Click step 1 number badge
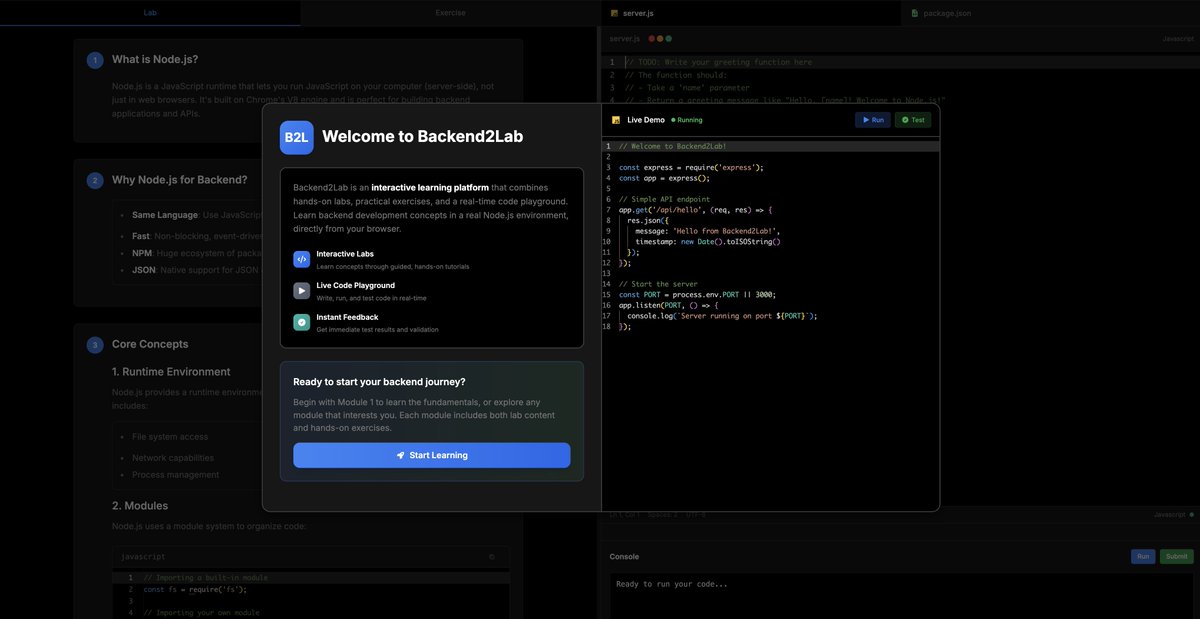Viewport: 1200px width, 619px height. pos(95,60)
